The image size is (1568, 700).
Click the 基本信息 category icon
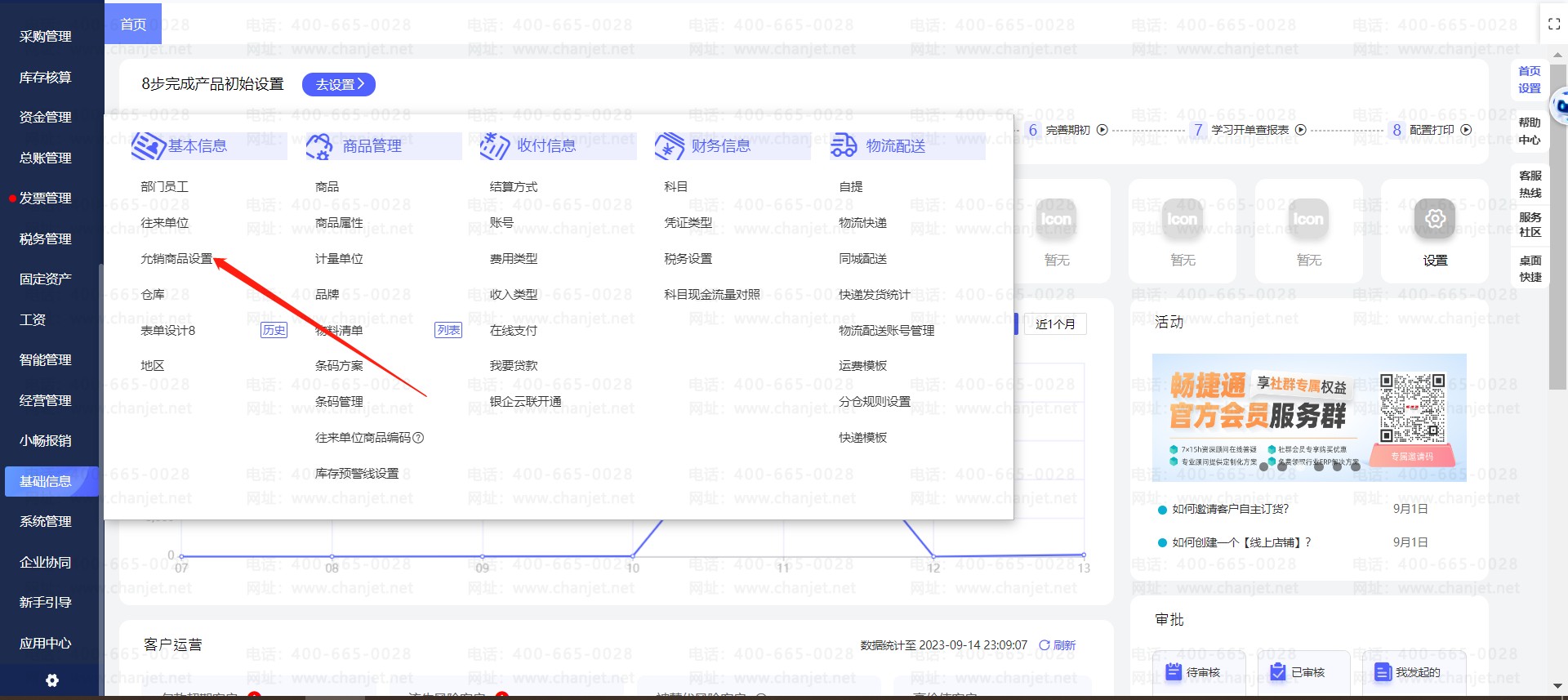148,146
